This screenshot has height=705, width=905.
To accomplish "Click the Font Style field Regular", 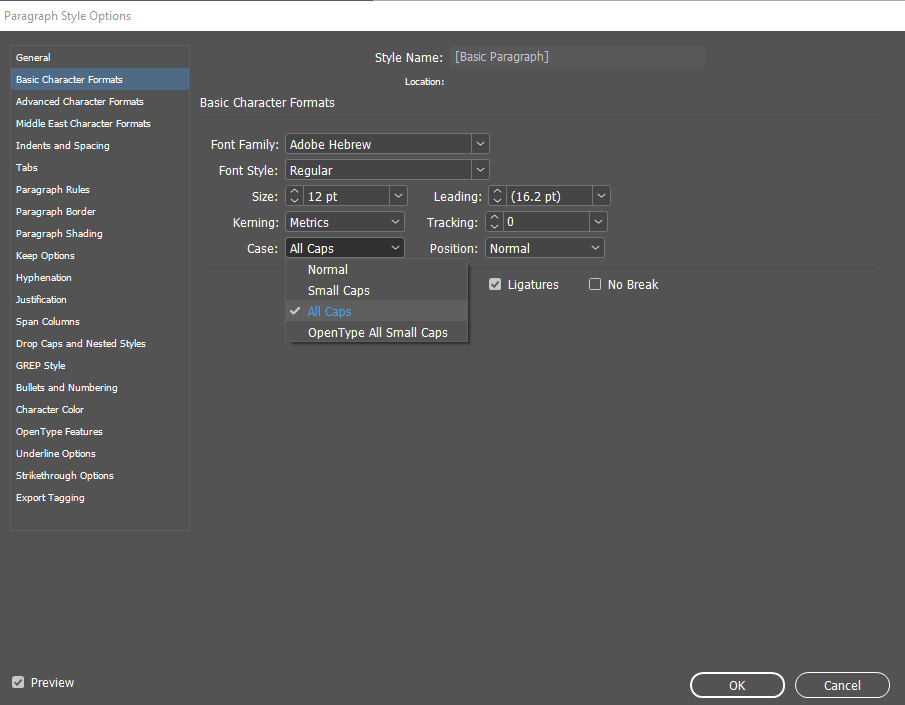I will pos(379,170).
